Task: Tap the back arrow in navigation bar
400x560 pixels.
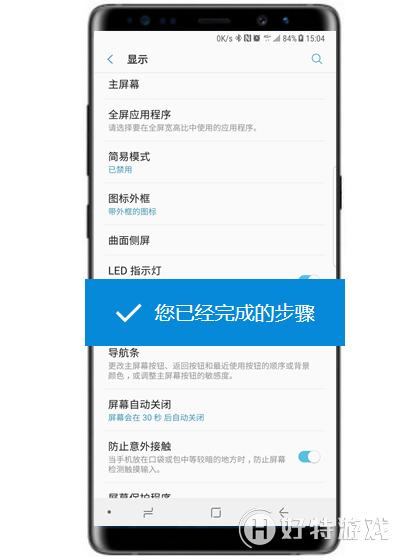Action: (x=284, y=512)
